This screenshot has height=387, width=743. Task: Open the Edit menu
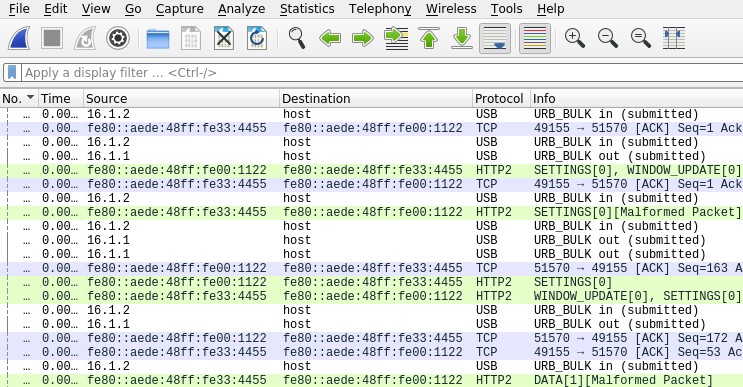pyautogui.click(x=55, y=9)
